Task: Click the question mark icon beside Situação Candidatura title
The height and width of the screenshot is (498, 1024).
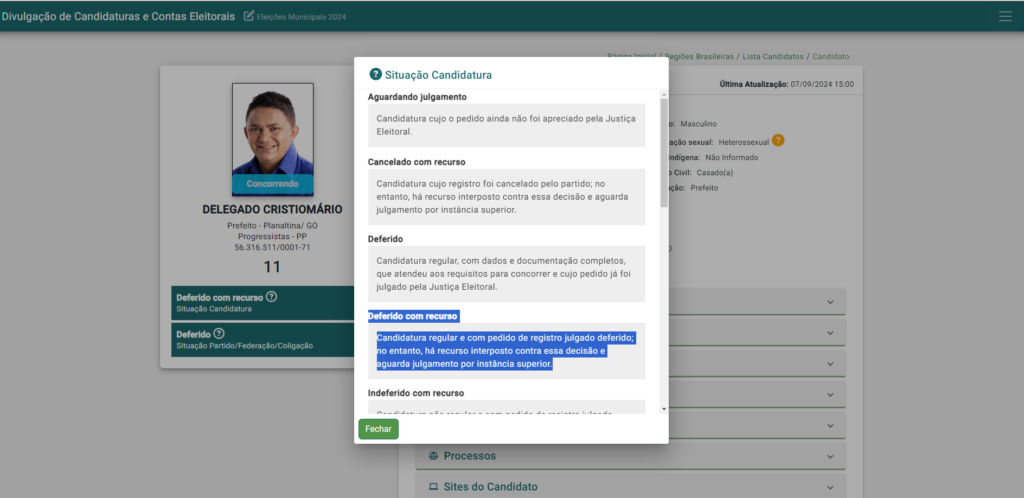Action: [376, 74]
